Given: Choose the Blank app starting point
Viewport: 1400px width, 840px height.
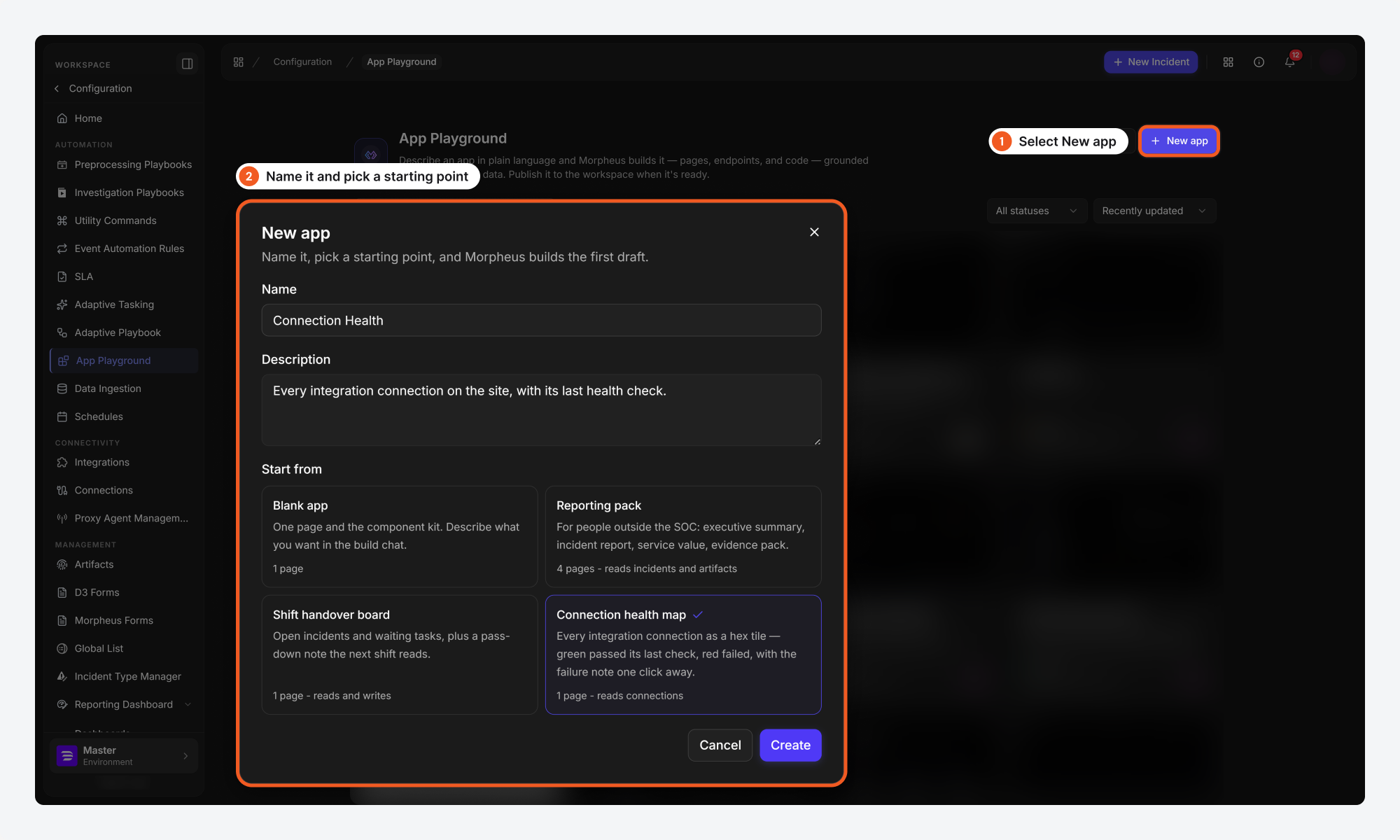Looking at the screenshot, I should pos(400,536).
